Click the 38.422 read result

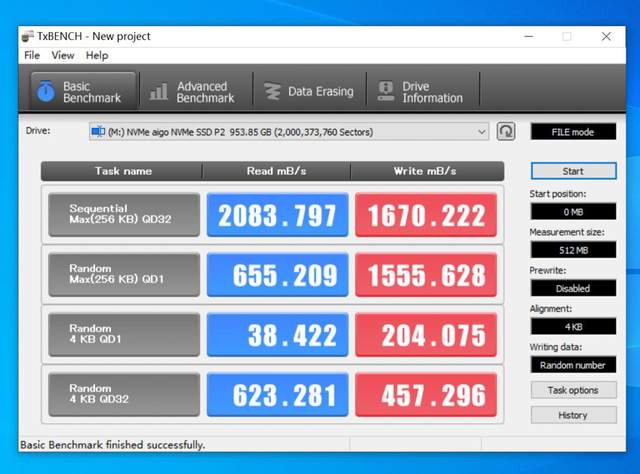278,334
